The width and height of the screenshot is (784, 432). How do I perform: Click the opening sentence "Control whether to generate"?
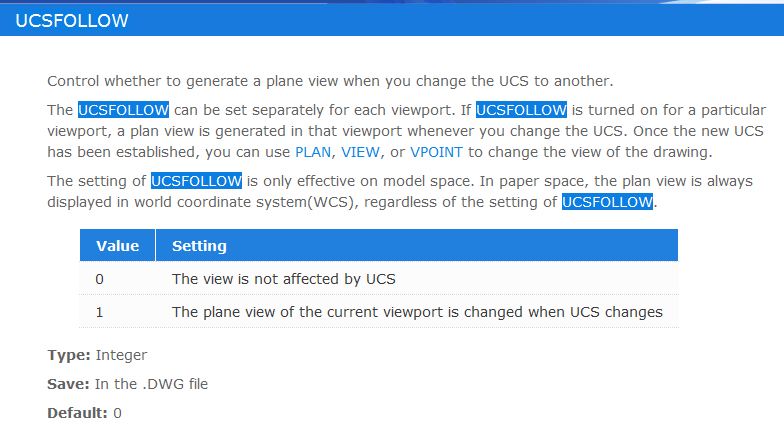(330, 81)
